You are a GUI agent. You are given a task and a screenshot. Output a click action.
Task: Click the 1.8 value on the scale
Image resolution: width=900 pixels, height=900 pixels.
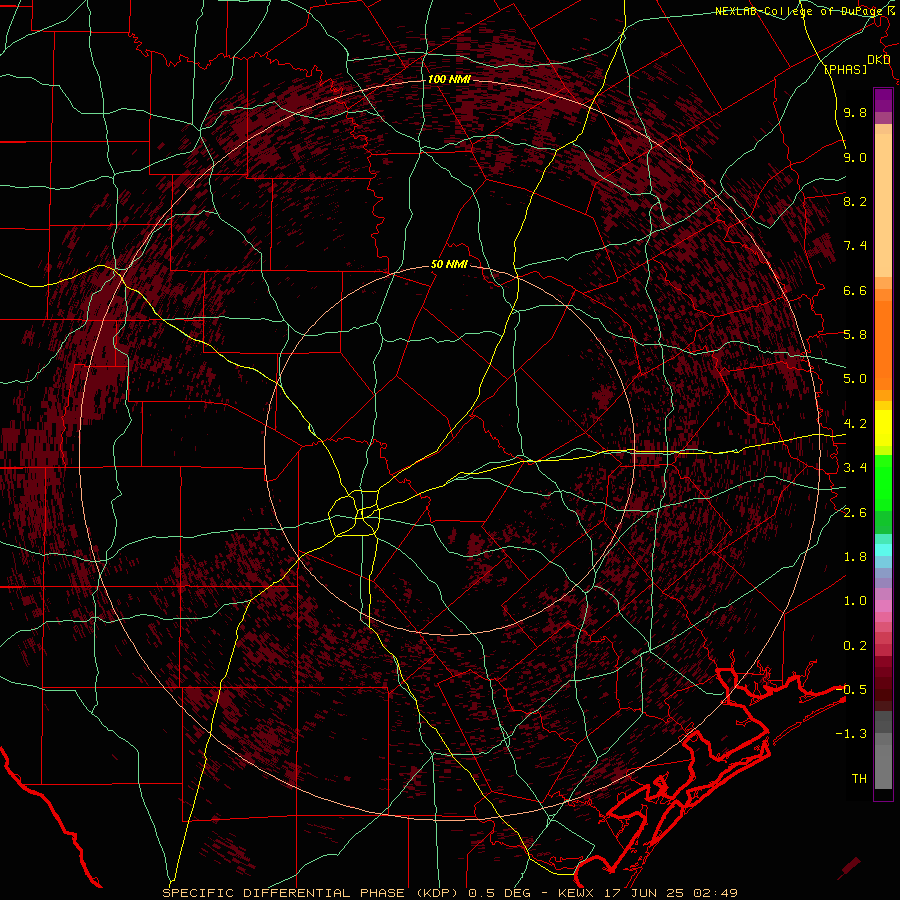coord(855,557)
